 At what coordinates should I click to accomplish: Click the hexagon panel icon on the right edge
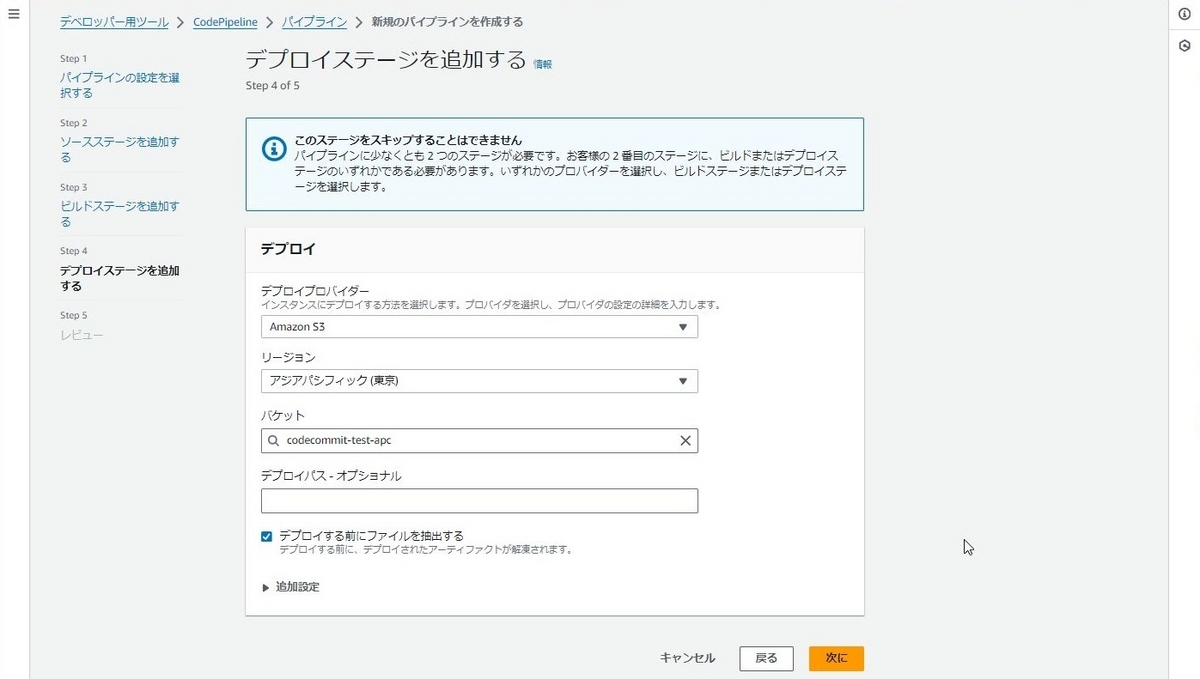1185,44
